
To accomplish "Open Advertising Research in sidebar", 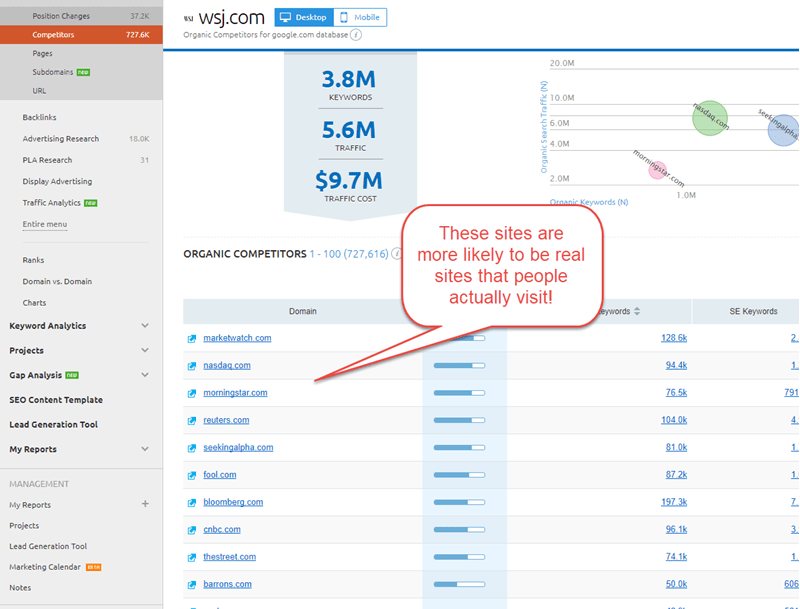I will tap(61, 139).
